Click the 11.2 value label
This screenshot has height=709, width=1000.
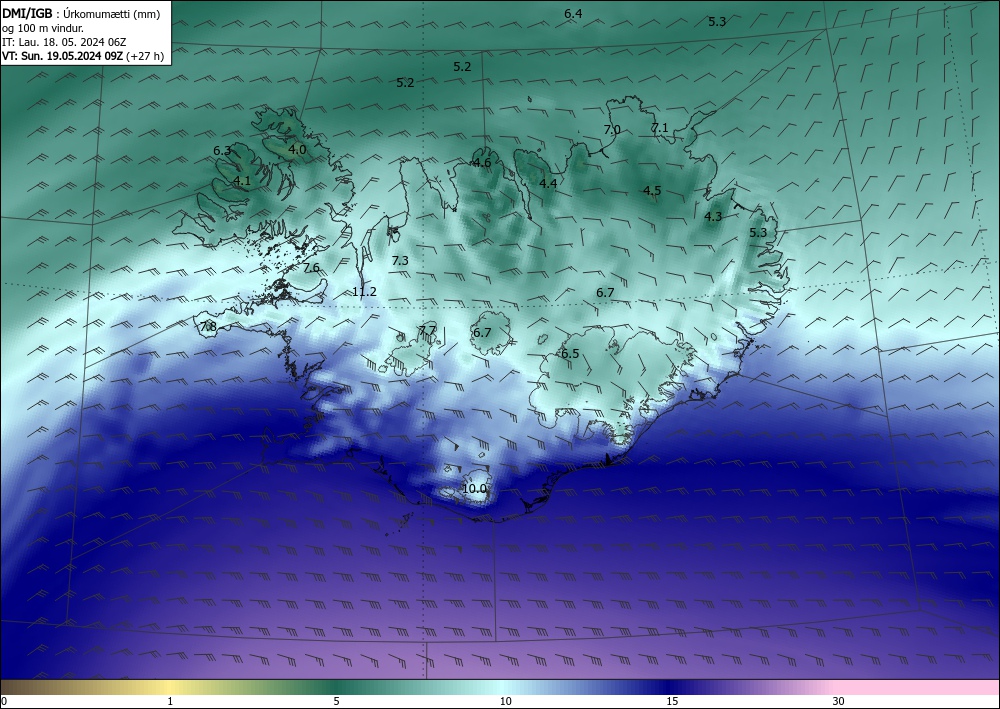pos(364,292)
